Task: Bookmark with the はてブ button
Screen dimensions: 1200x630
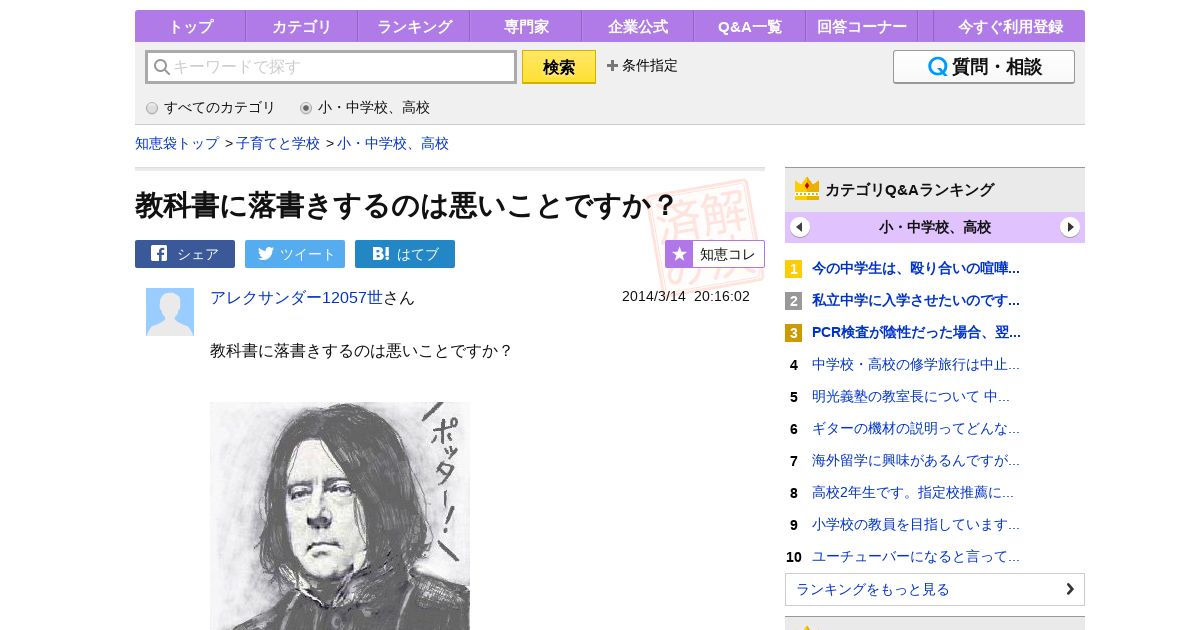Action: 405,254
